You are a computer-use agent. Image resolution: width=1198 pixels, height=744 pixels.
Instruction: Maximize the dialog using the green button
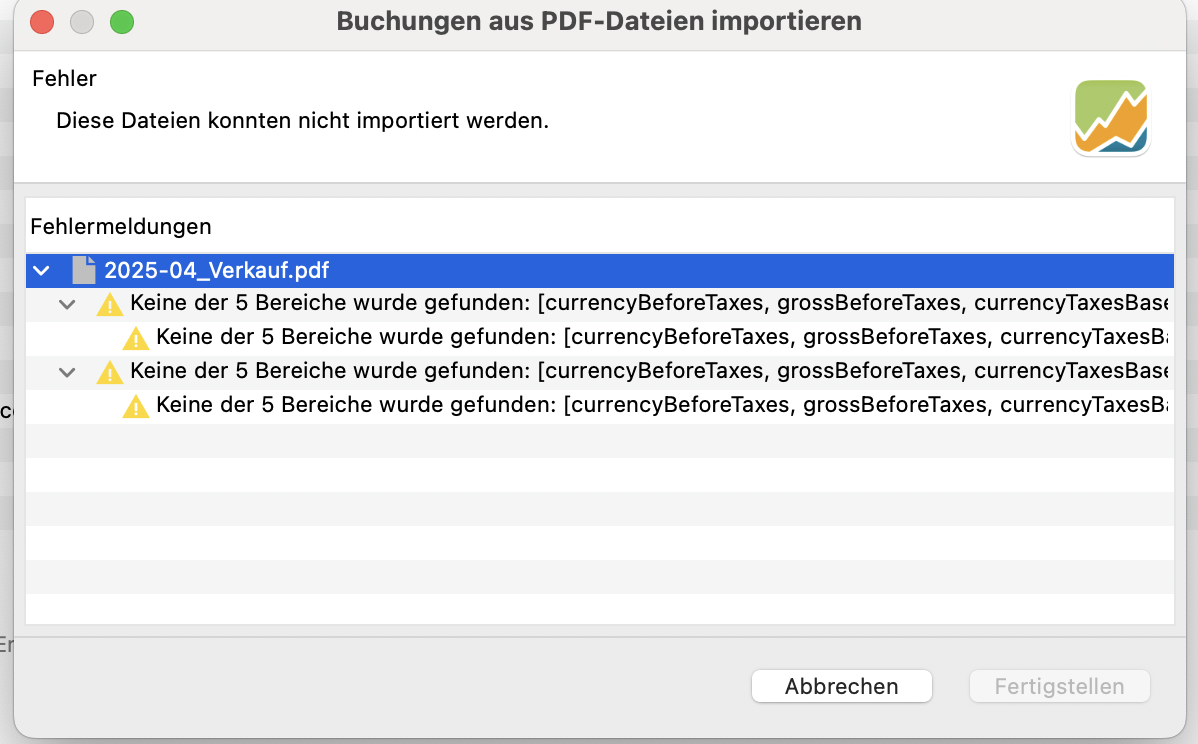pos(122,22)
